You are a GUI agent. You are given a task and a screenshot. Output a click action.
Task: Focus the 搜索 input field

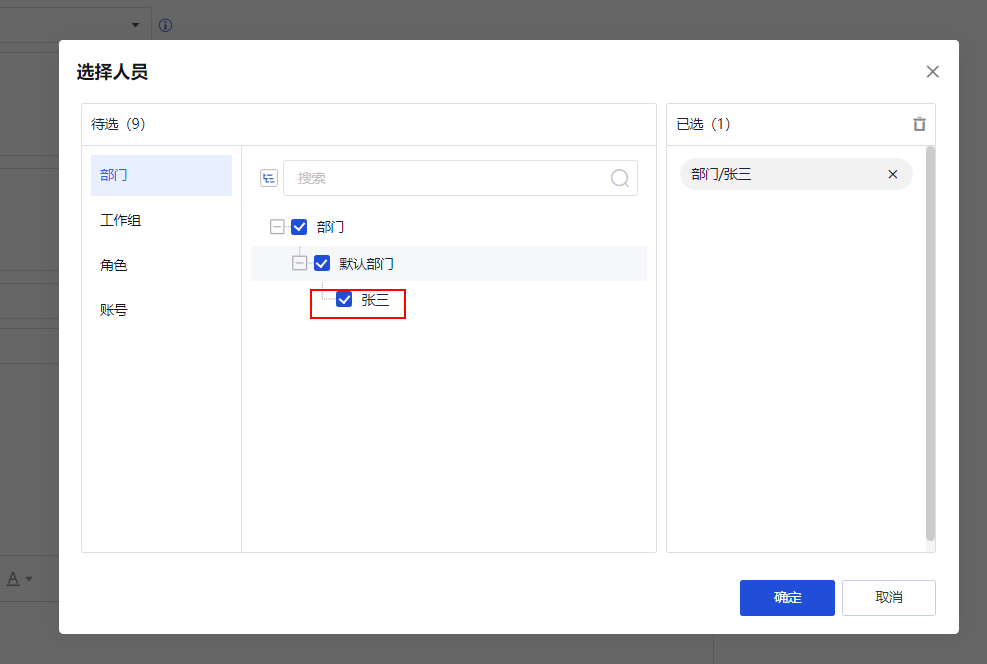click(x=450, y=178)
